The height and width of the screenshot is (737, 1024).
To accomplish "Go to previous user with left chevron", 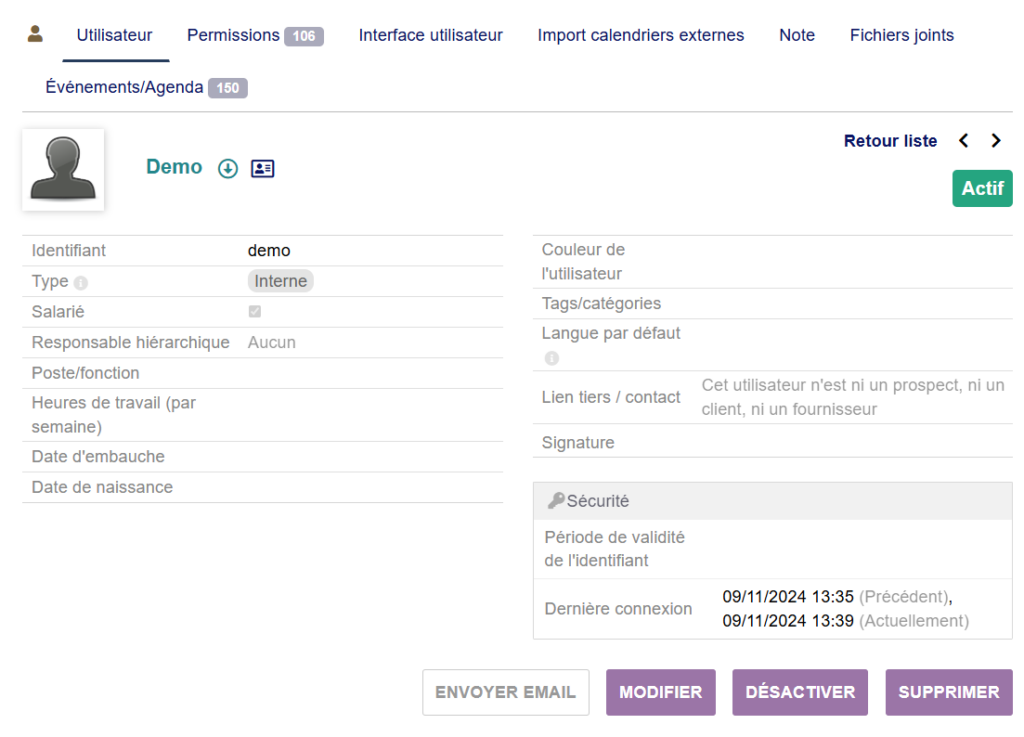I will tap(964, 141).
